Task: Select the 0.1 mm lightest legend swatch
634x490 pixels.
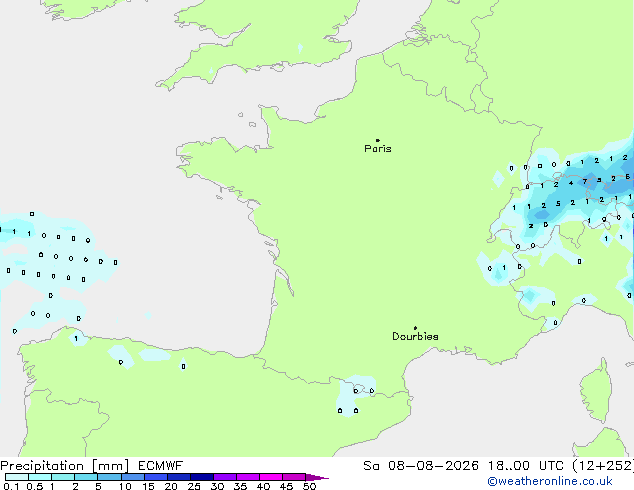Action: pyautogui.click(x=17, y=477)
